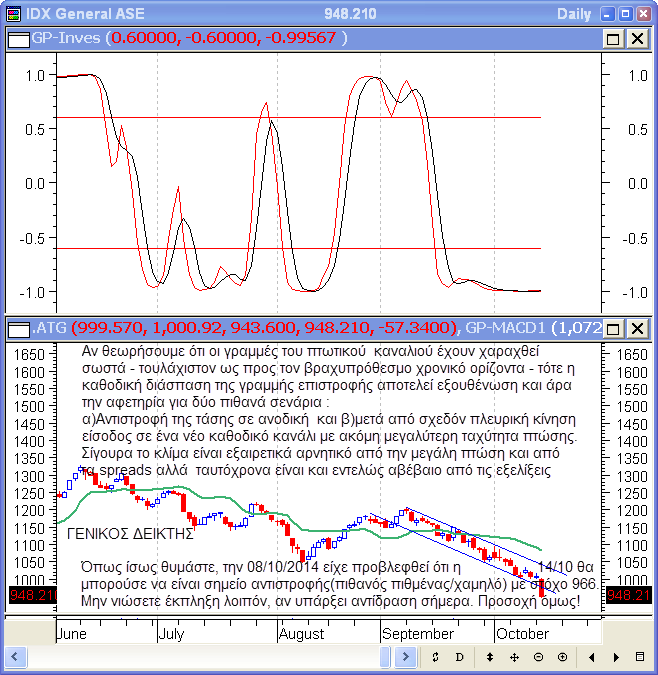Click the calendar icon at toolbar's far right
The image size is (658, 675).
click(640, 656)
